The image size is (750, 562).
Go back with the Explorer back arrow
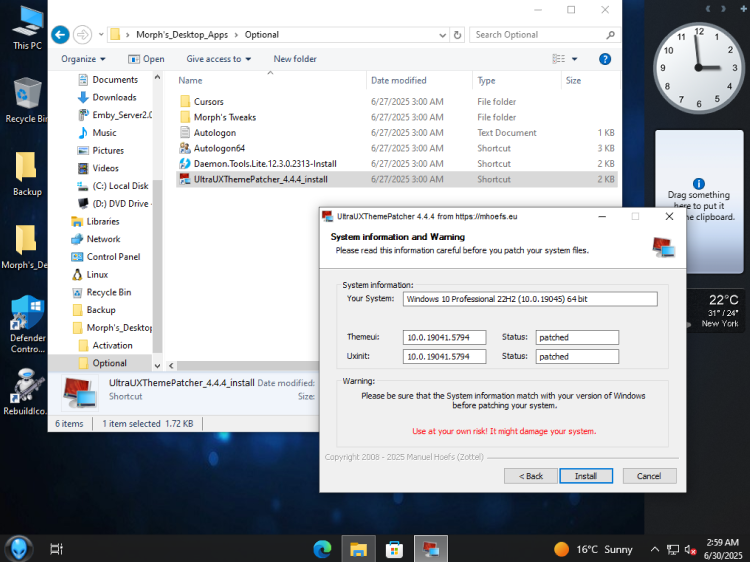[x=60, y=34]
